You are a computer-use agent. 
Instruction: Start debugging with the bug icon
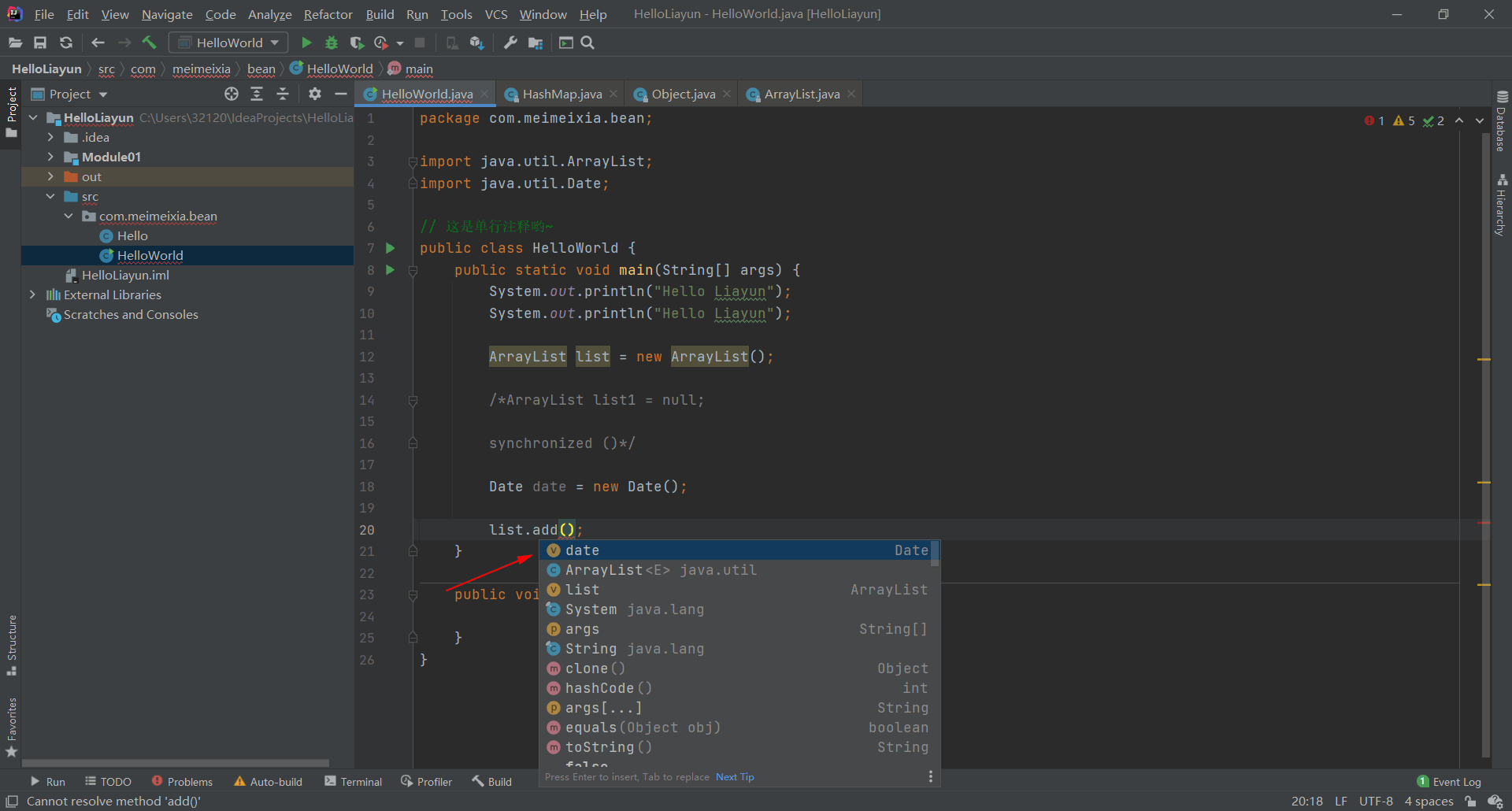[332, 43]
